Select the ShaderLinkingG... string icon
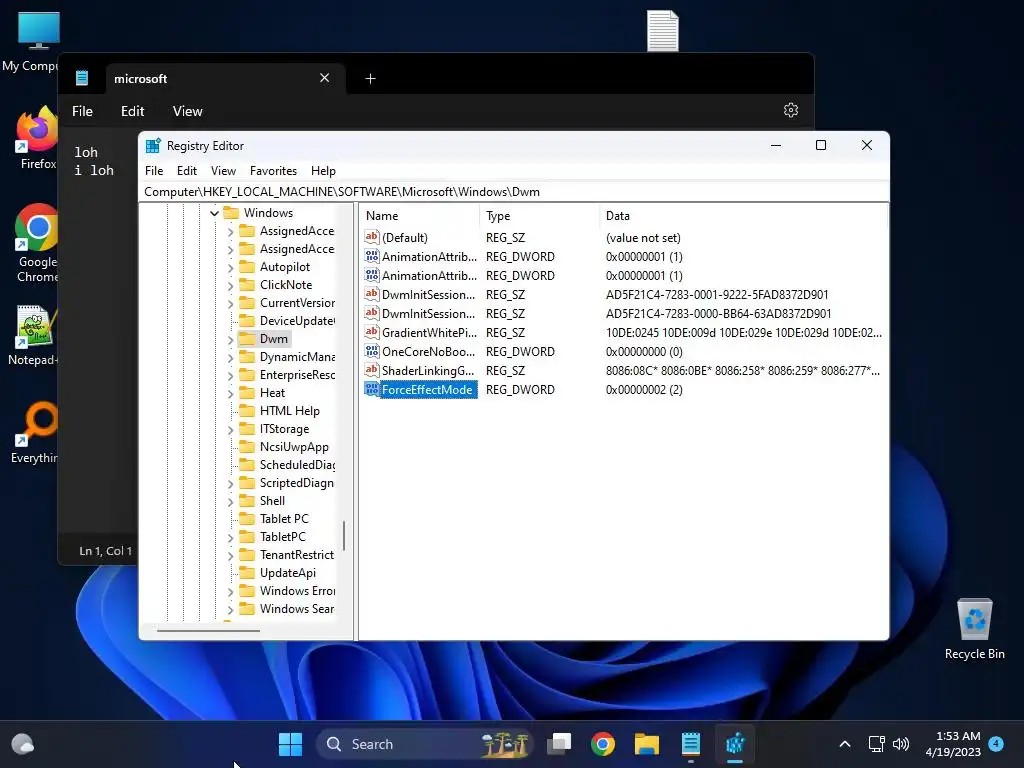This screenshot has width=1024, height=768. [x=372, y=370]
